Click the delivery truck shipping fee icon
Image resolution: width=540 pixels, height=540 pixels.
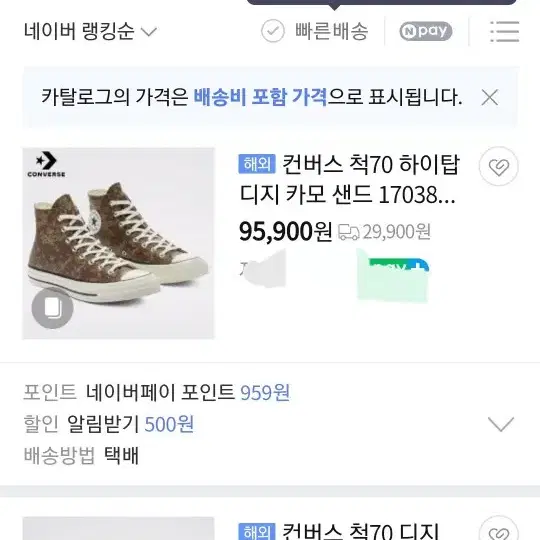348,232
